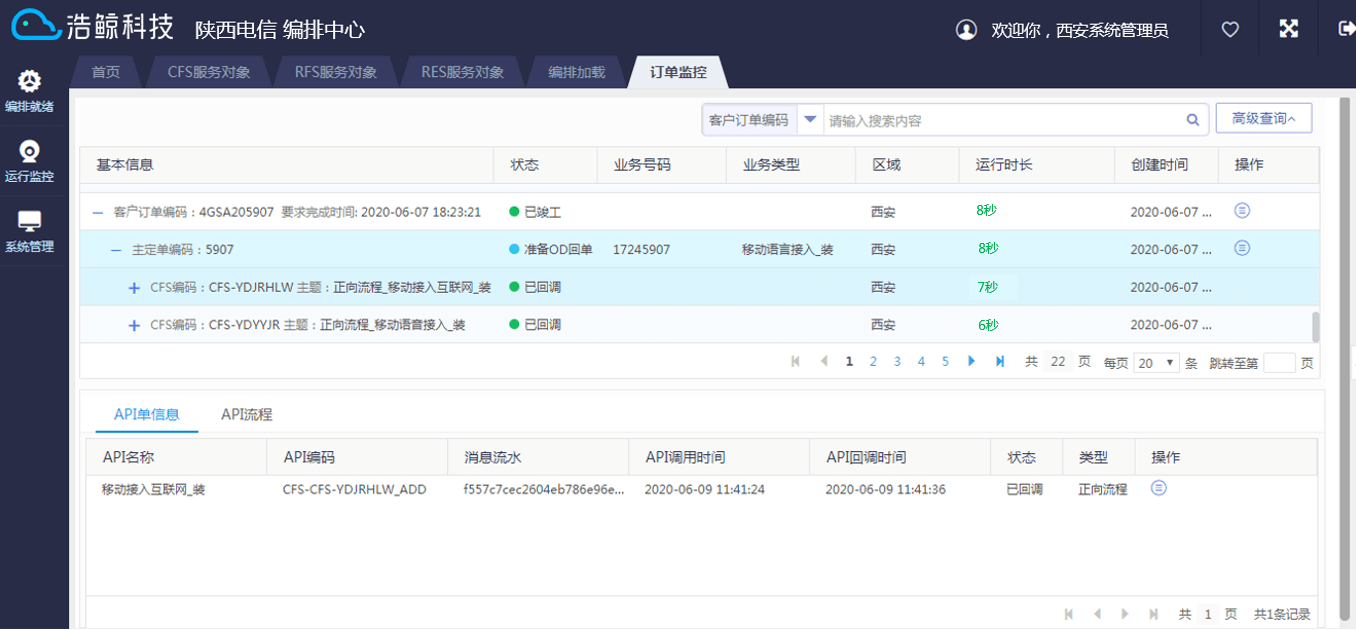
Task: Click the orders table vertical scrollbar thumb
Action: (1315, 327)
